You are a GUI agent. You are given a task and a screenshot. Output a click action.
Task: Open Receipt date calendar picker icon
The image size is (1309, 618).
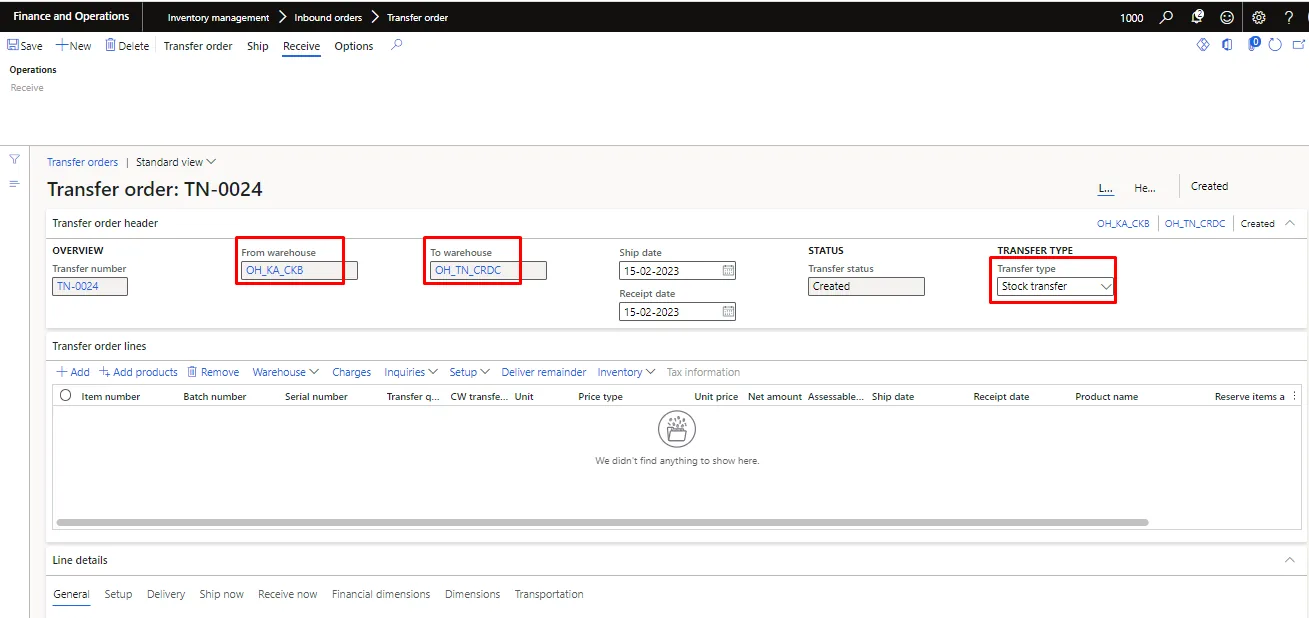click(x=728, y=312)
